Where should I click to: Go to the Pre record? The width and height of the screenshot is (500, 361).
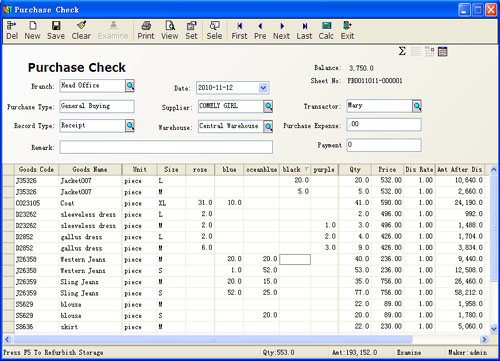point(260,30)
